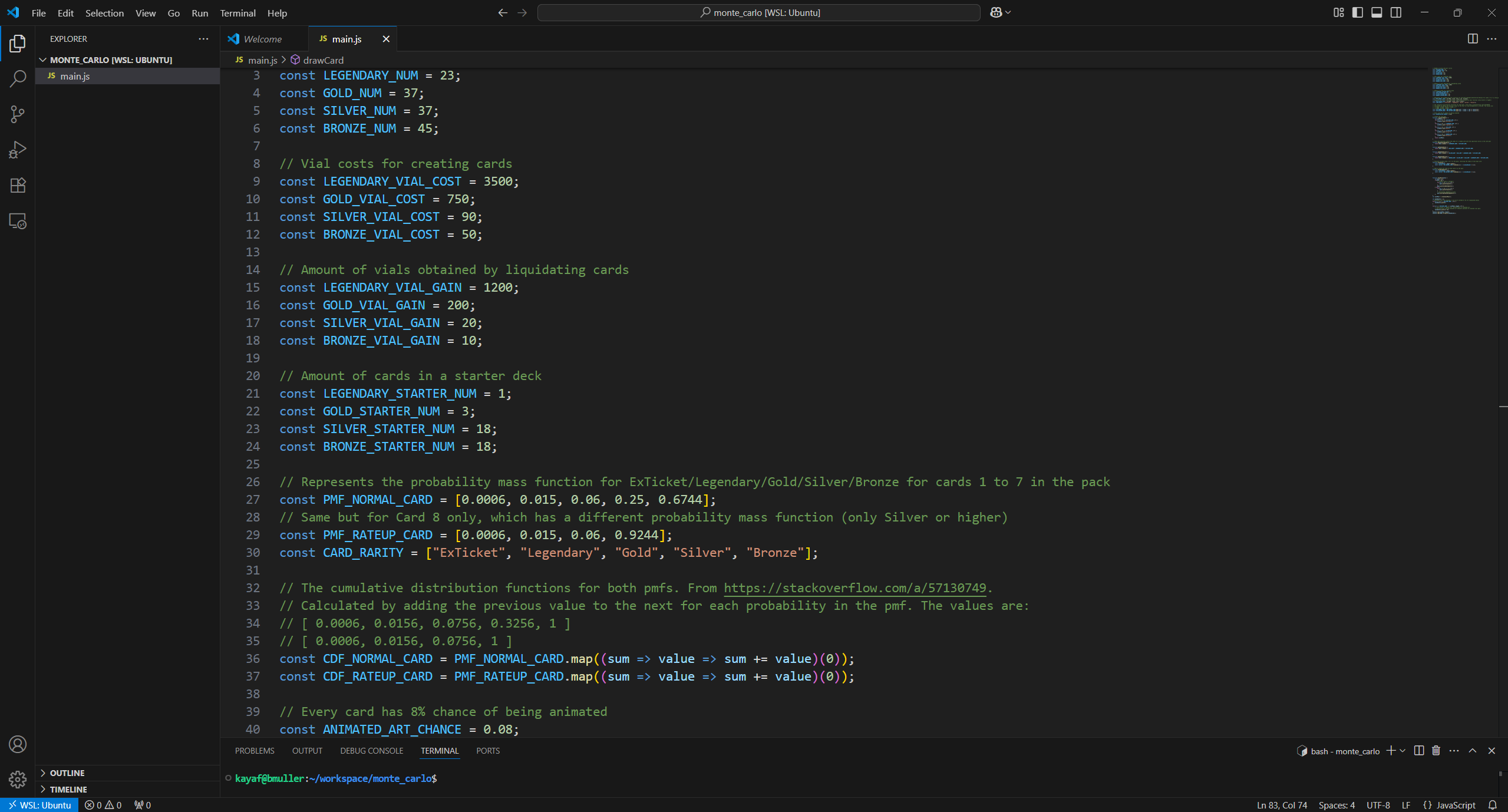Click the command center search box
The width and height of the screenshot is (1508, 812).
[759, 12]
